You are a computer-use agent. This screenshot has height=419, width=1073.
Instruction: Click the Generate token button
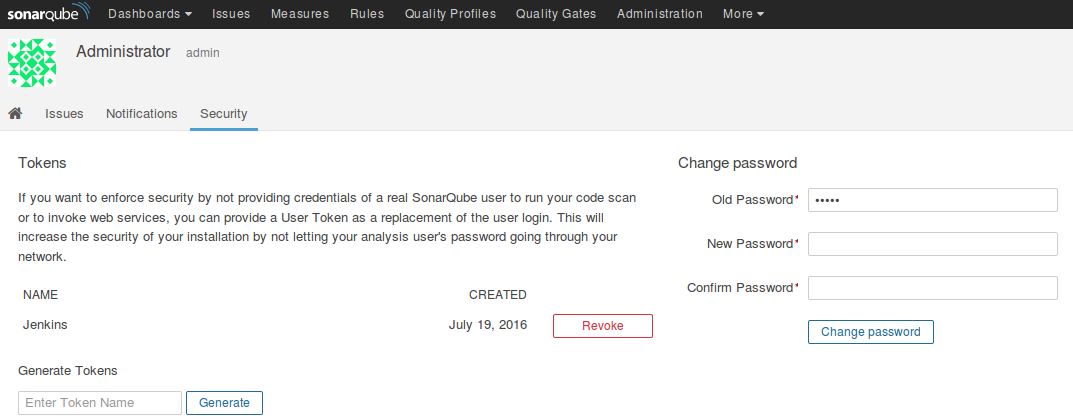click(x=224, y=403)
